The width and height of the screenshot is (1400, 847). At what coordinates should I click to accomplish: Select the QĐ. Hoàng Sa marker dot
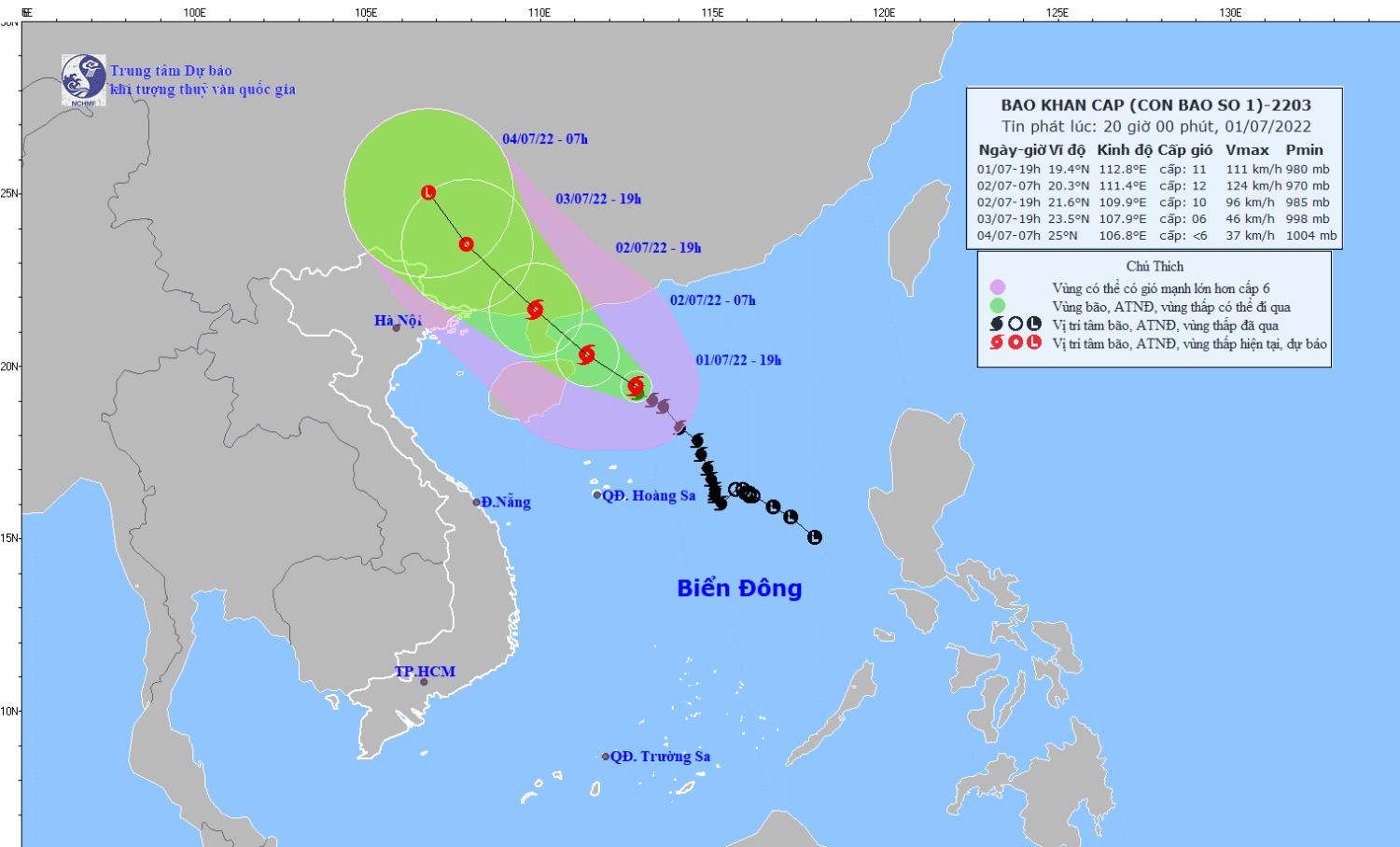[597, 495]
